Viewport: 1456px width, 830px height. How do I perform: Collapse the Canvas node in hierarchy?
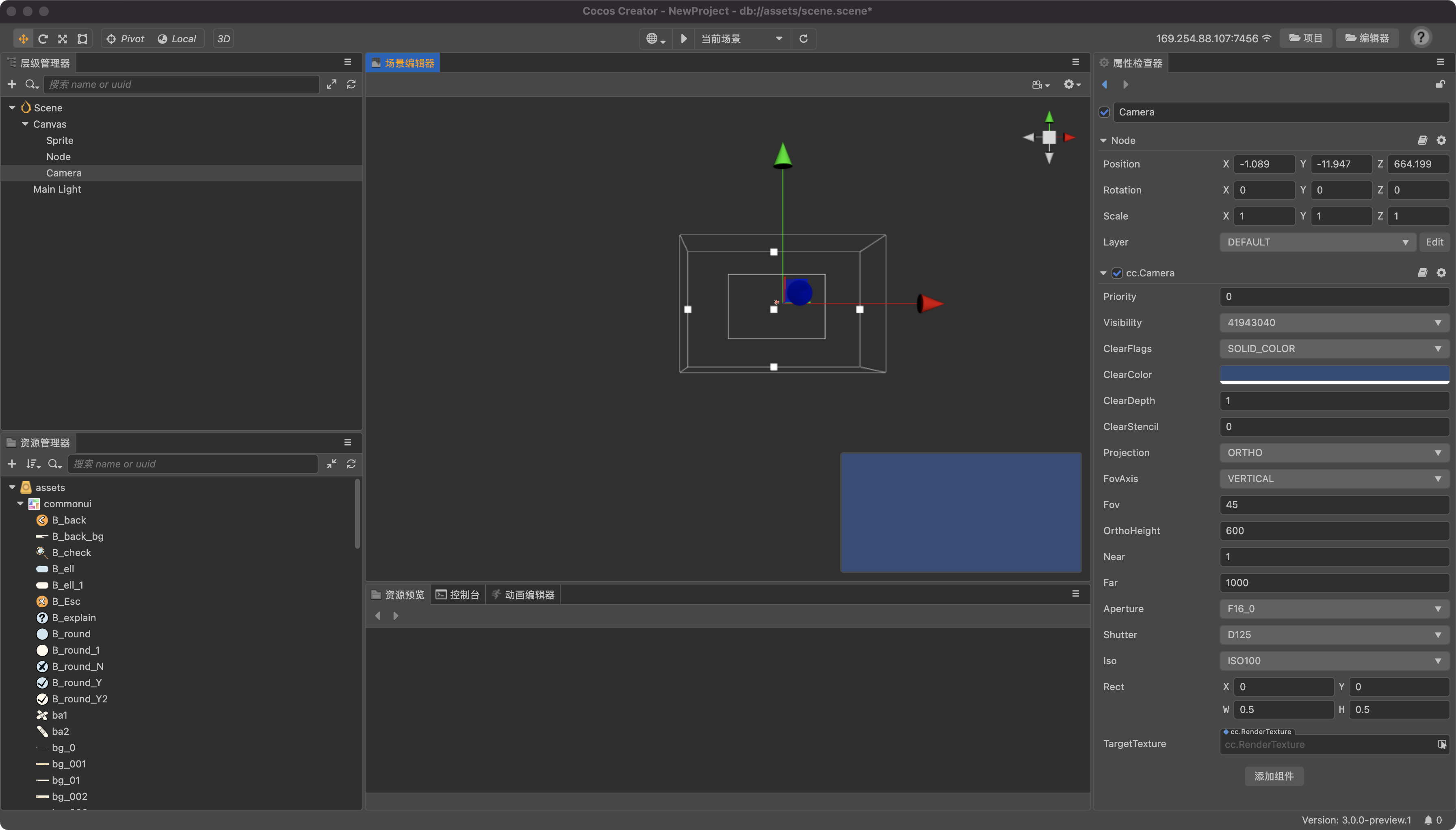point(25,124)
